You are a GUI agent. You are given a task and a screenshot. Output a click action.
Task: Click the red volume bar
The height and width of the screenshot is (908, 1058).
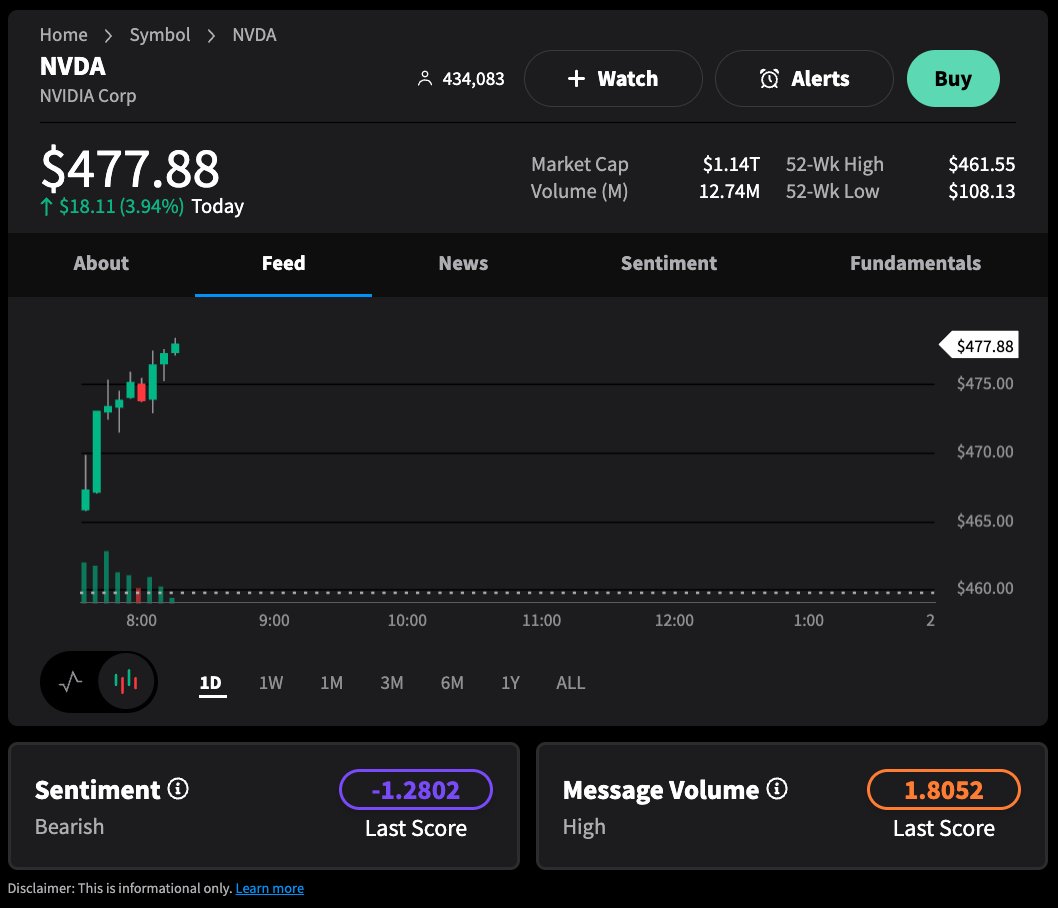[138, 595]
